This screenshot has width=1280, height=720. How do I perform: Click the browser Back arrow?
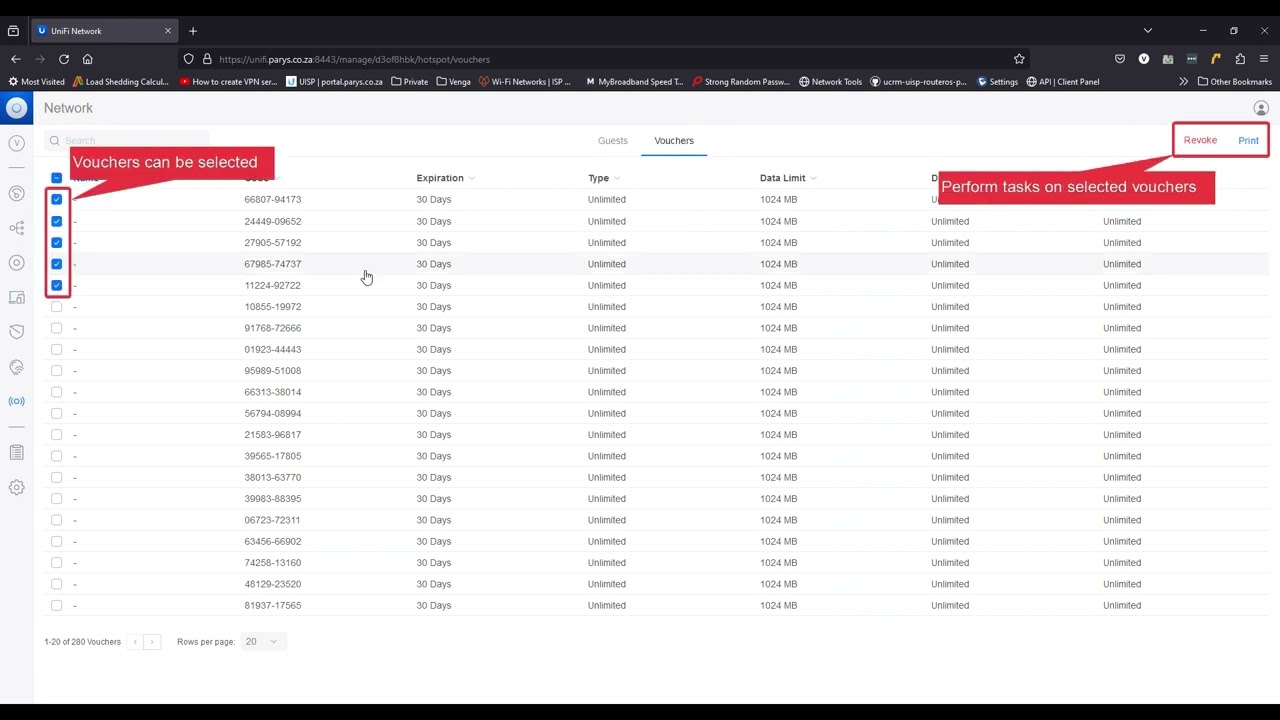[16, 59]
